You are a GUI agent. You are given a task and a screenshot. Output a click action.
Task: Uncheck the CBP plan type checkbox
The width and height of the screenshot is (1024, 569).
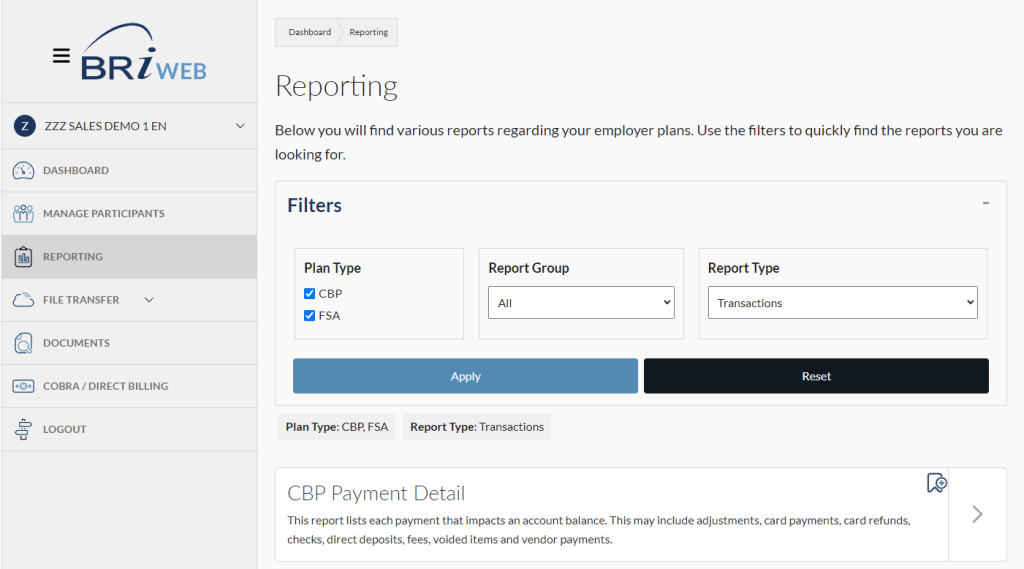[x=310, y=294]
